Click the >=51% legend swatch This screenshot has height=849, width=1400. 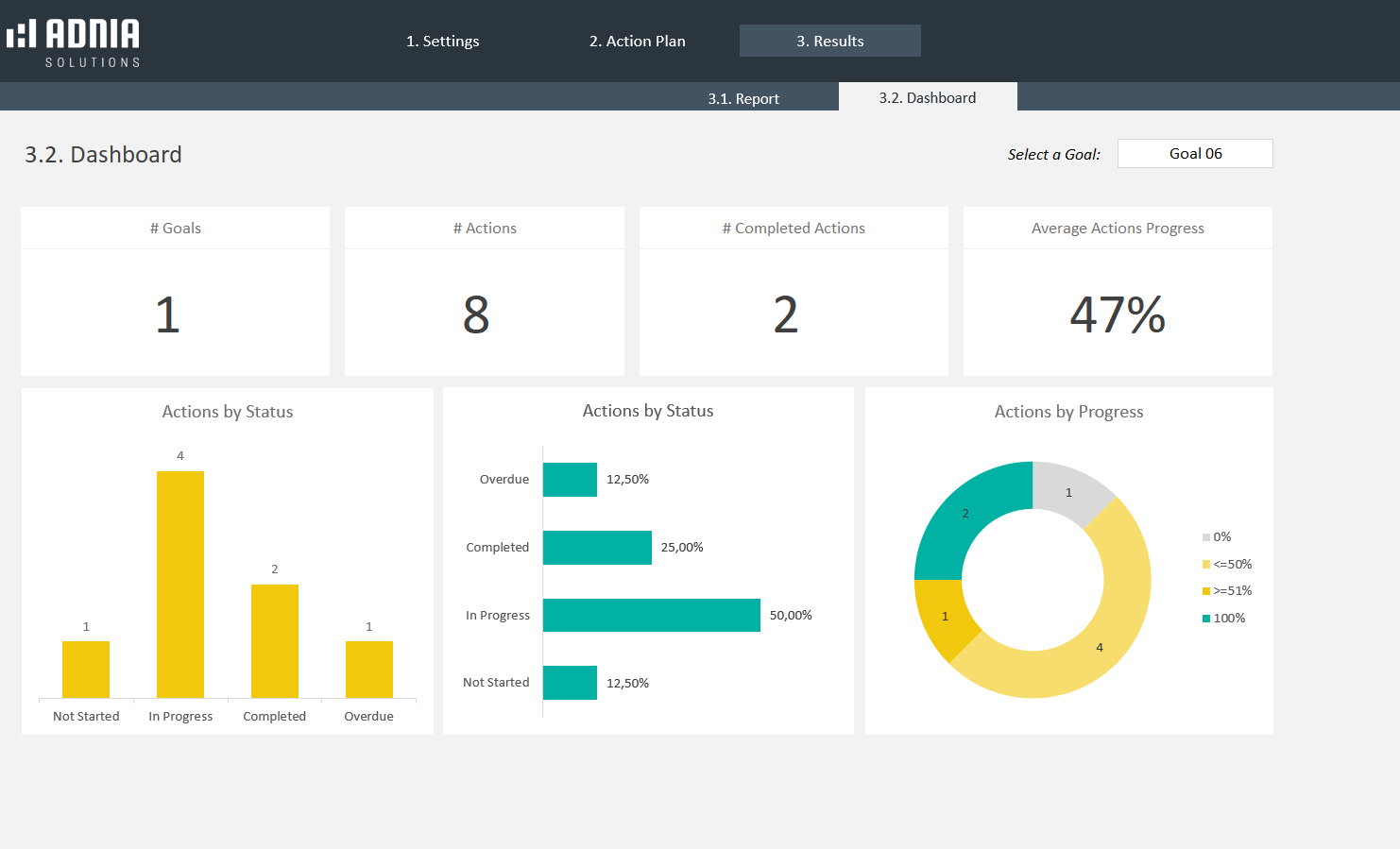(x=1206, y=591)
